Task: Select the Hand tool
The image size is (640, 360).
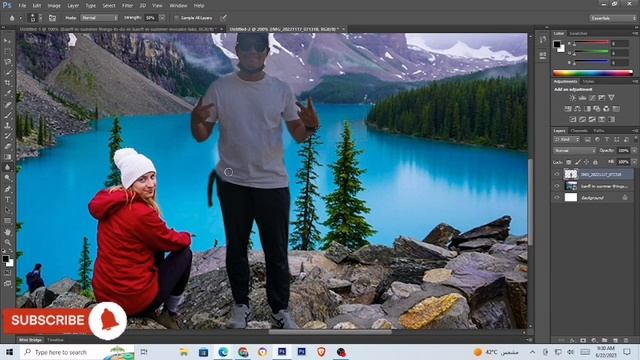Action: (x=7, y=232)
